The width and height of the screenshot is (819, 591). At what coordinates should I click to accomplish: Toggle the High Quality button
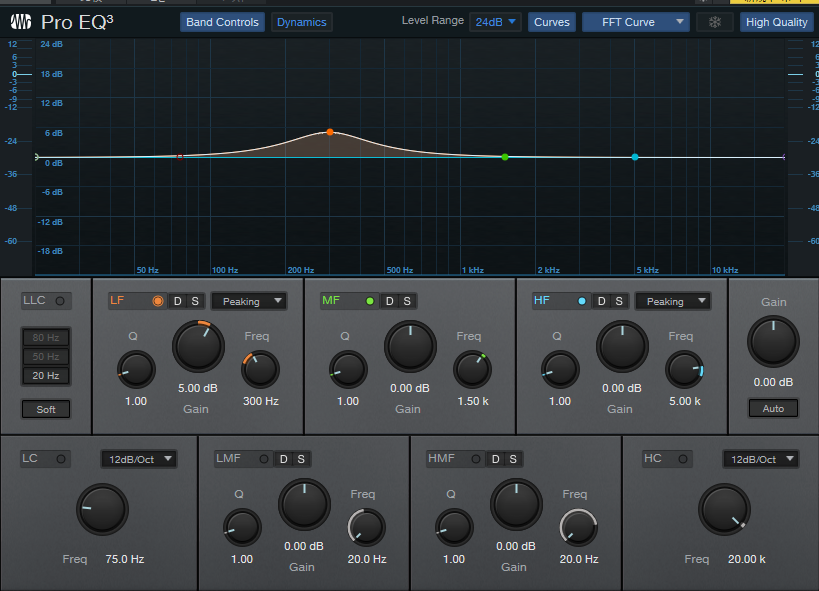[776, 22]
